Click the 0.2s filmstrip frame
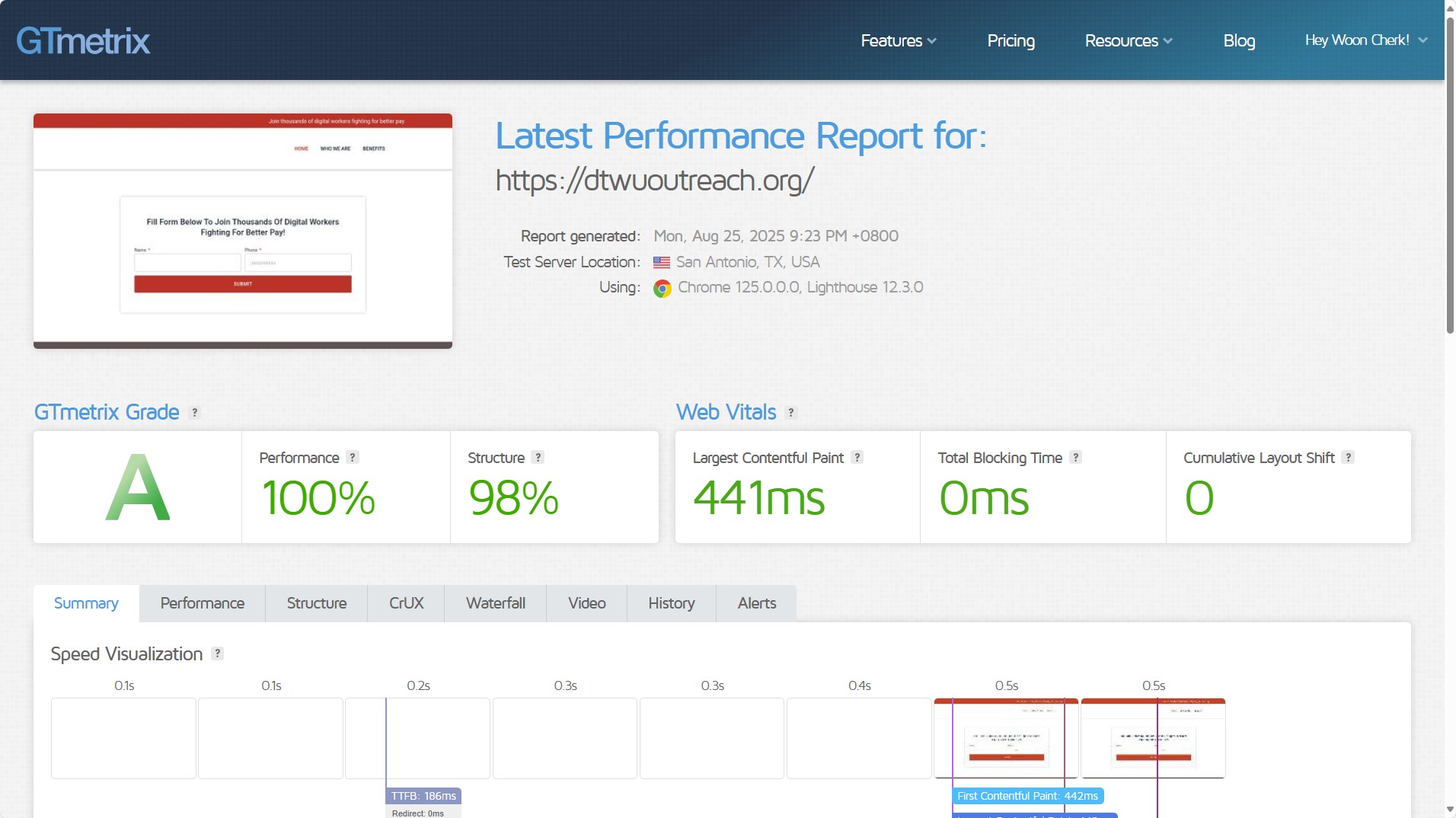The image size is (1456, 818). click(417, 738)
